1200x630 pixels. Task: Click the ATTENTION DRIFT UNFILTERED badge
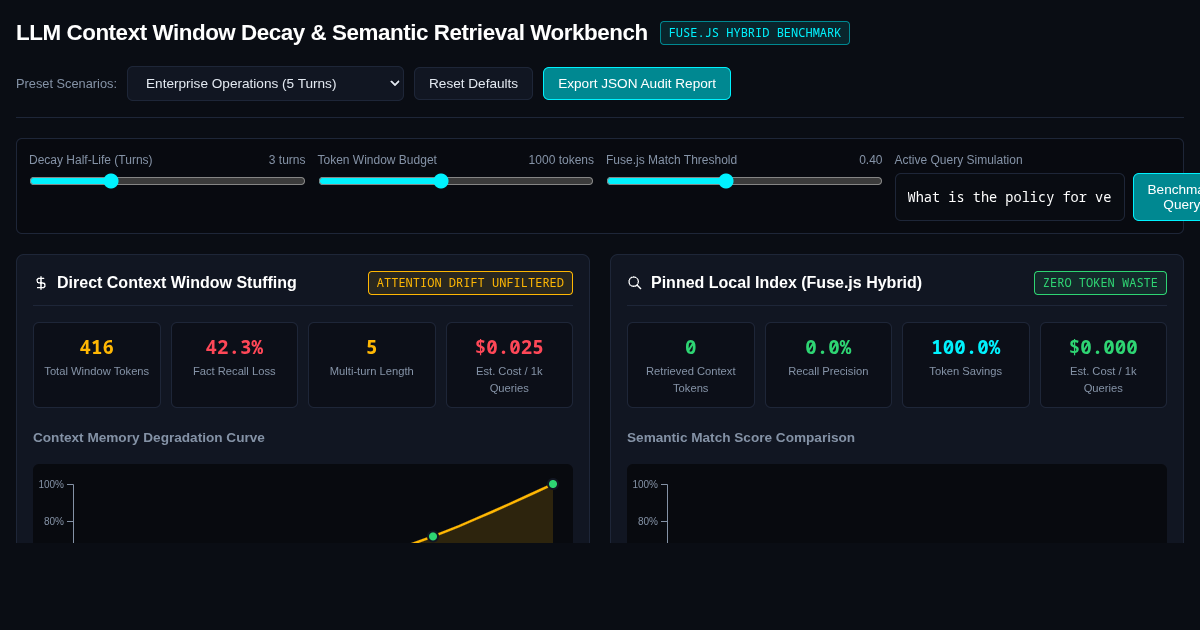(x=470, y=283)
